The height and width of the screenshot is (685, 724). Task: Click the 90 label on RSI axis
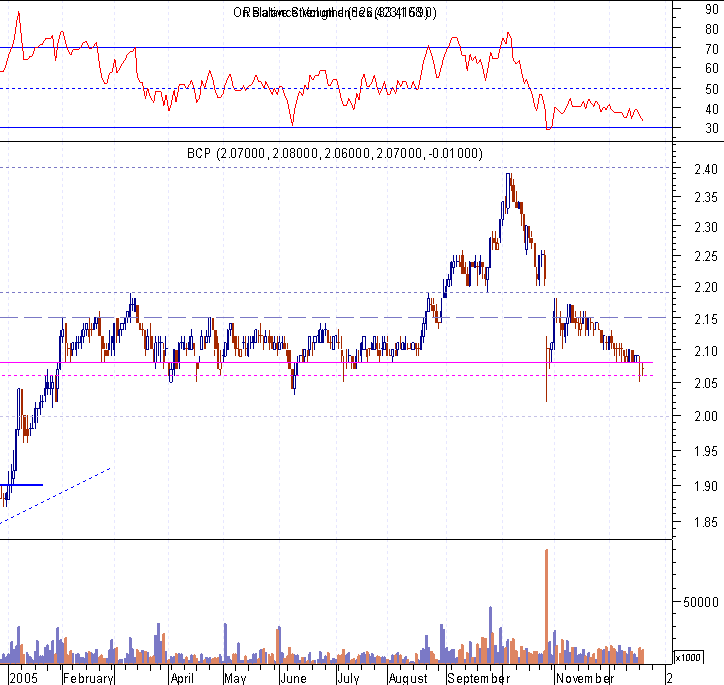coord(712,9)
